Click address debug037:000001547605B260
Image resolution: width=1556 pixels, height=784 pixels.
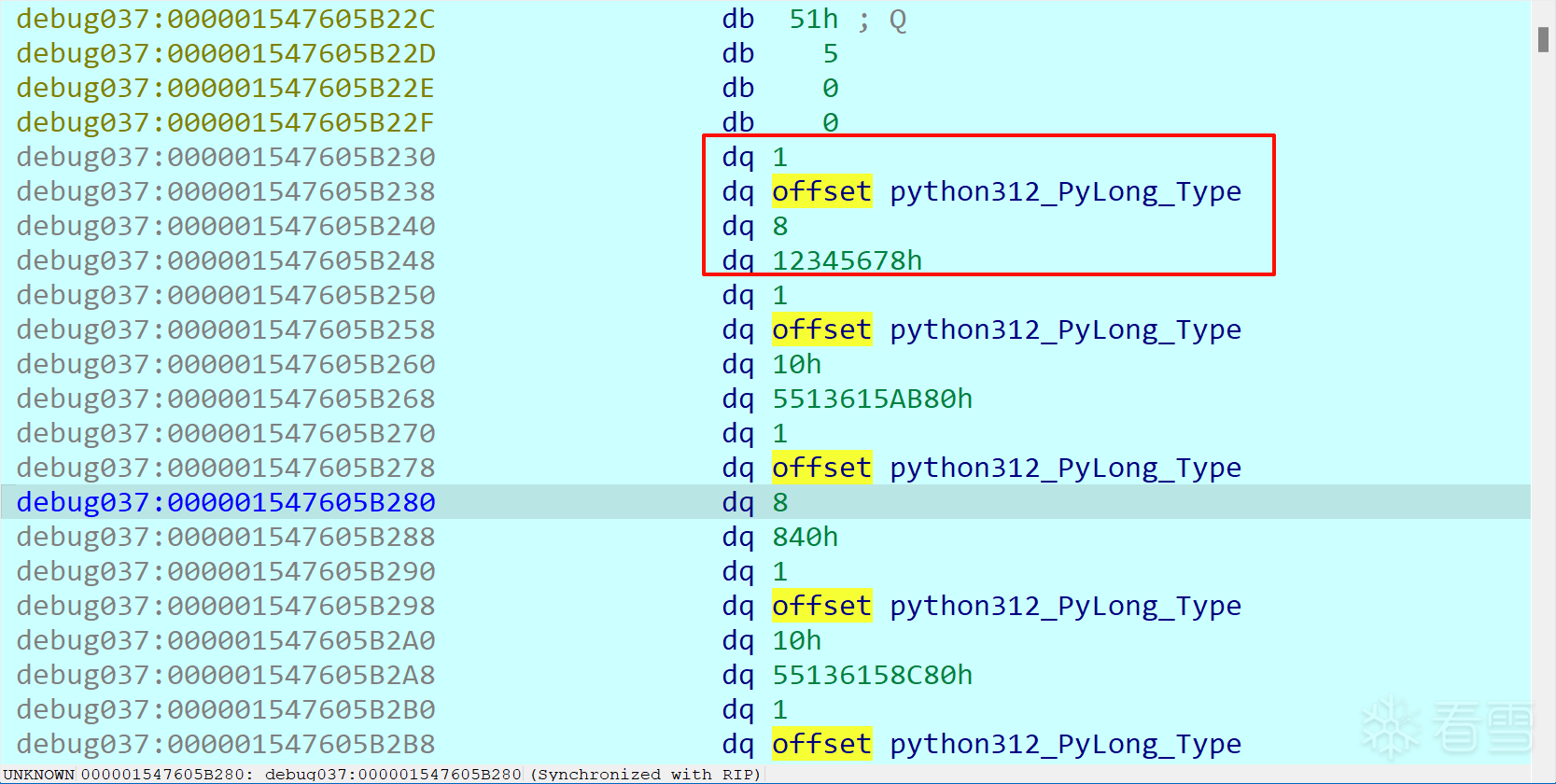pos(226,365)
